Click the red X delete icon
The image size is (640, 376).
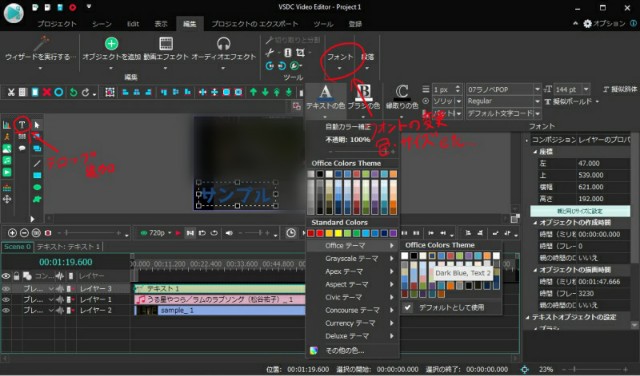click(47, 92)
